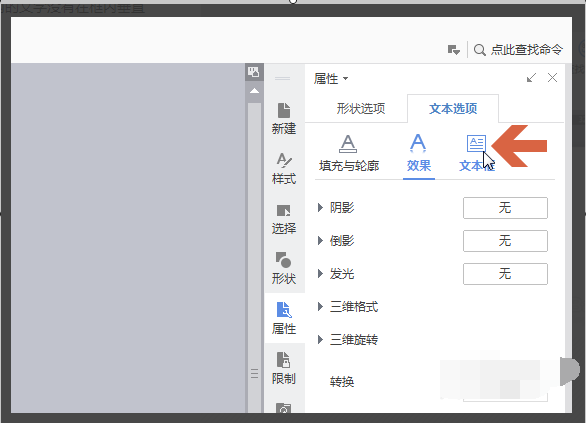Click the scrollbar up arrow
This screenshot has width=586, height=423.
(x=255, y=91)
